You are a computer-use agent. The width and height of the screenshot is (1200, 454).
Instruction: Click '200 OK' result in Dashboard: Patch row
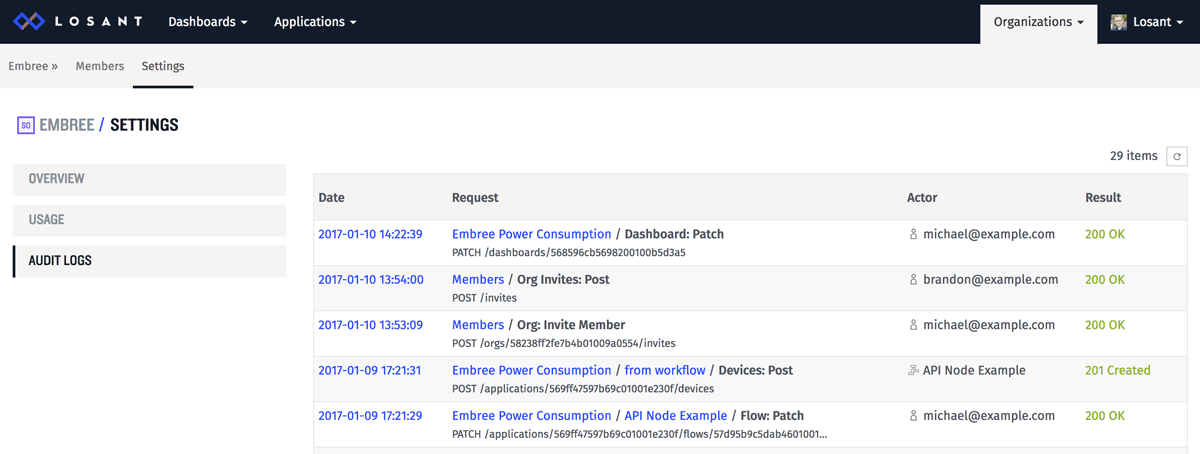tap(1105, 235)
